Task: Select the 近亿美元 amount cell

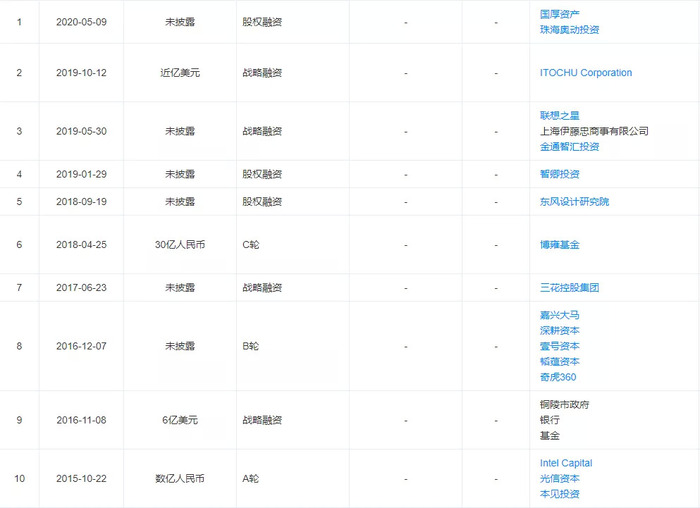Action: click(x=180, y=73)
